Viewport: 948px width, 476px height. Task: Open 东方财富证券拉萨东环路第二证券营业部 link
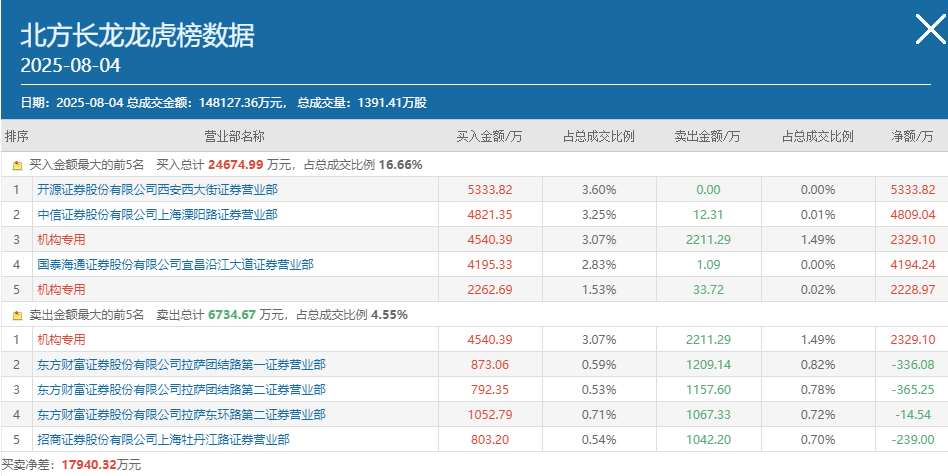click(181, 415)
